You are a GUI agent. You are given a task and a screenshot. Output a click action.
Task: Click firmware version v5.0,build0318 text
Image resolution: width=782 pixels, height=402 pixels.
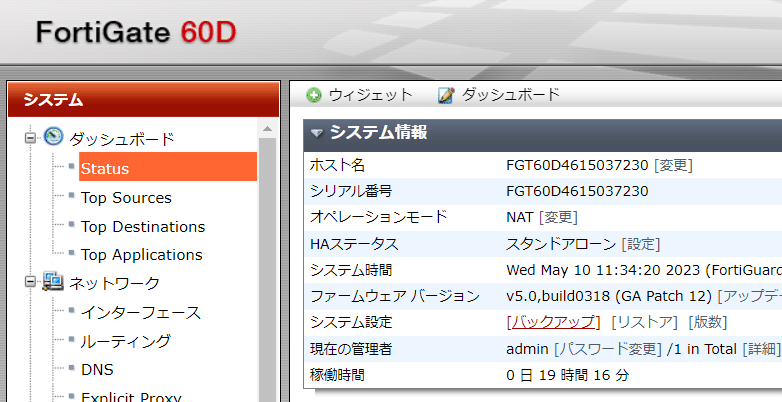[608, 296]
